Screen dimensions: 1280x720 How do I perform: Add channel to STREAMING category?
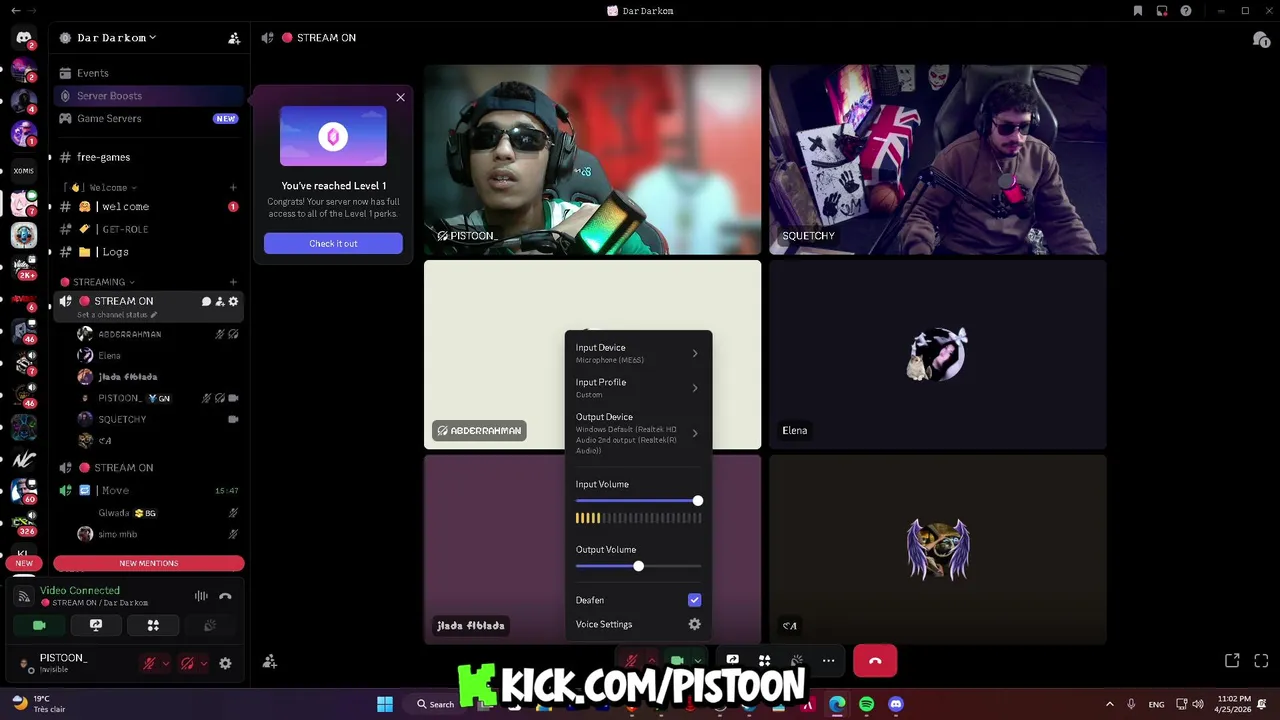tap(233, 282)
